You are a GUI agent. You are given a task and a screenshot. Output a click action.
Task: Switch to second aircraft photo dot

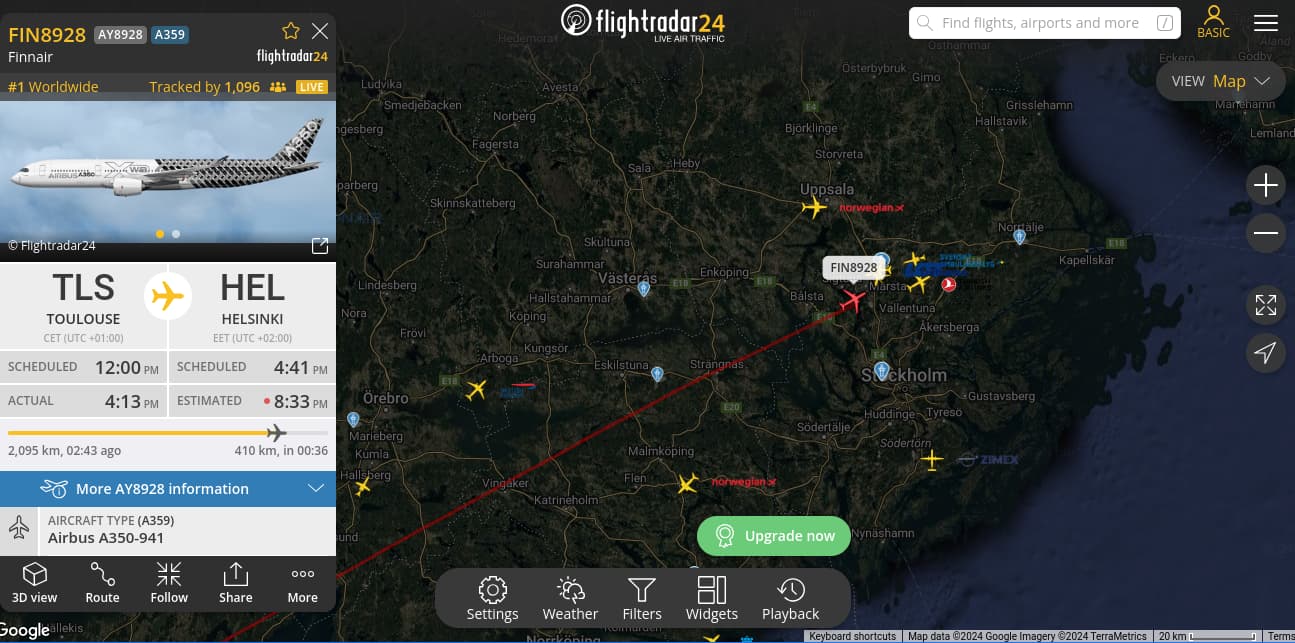(x=176, y=234)
